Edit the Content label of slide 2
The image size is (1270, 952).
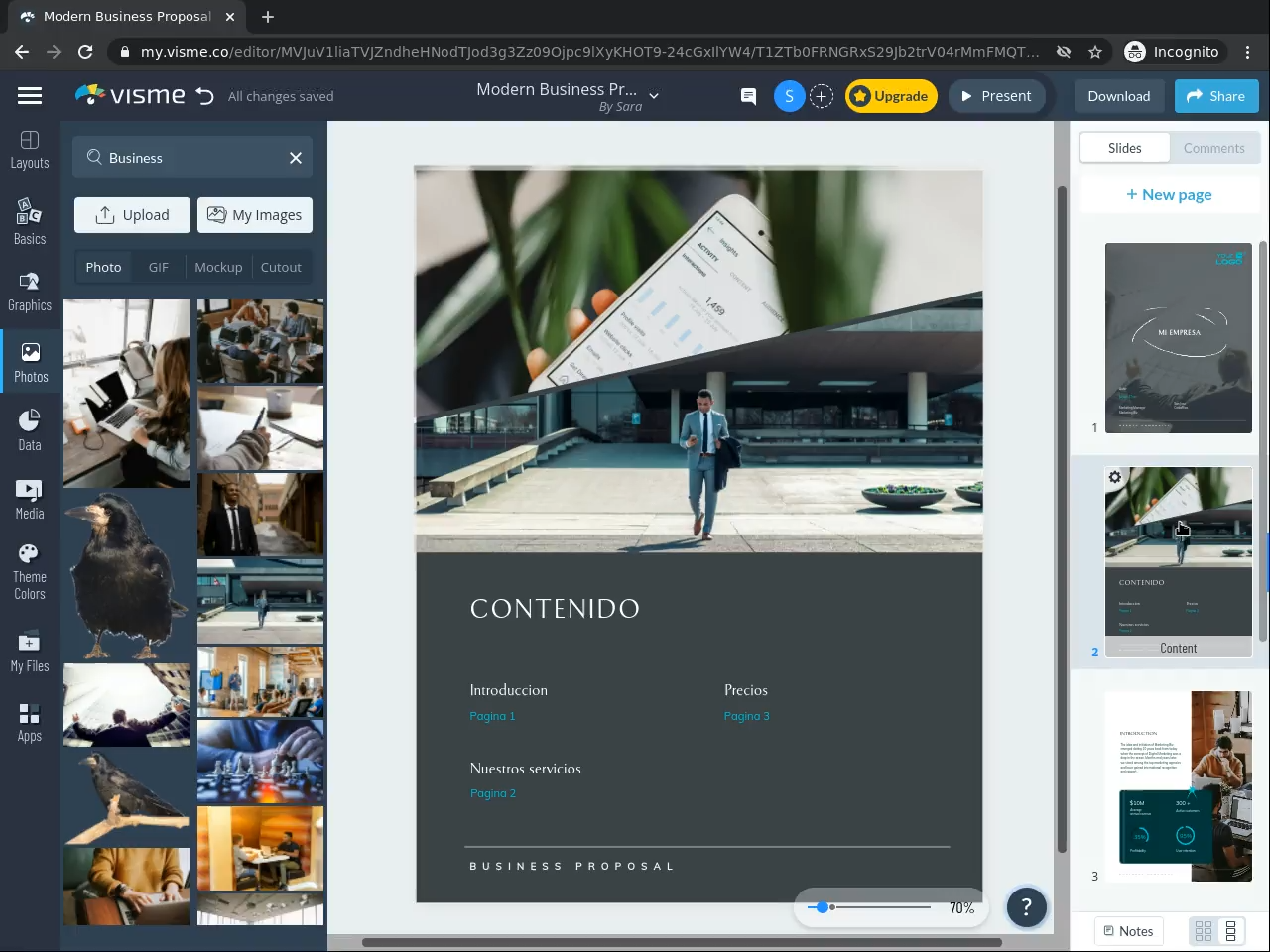(1179, 648)
